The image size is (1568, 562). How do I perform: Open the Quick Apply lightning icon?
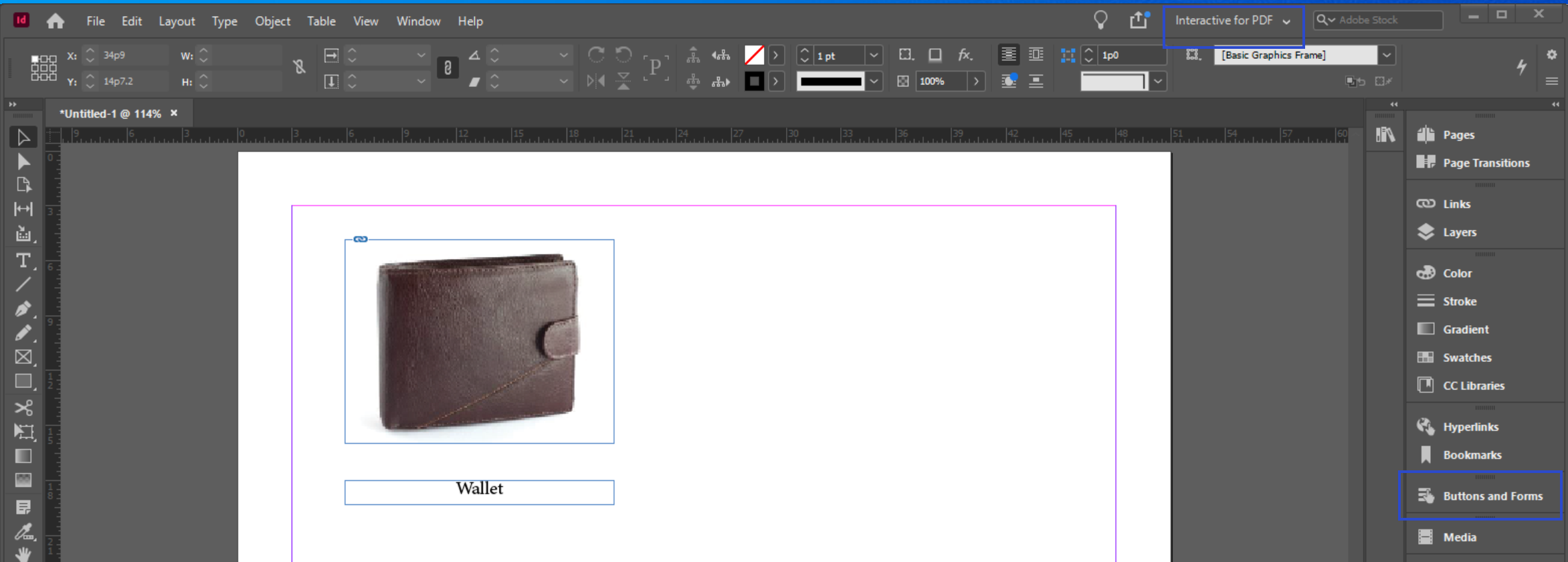coord(1521,66)
